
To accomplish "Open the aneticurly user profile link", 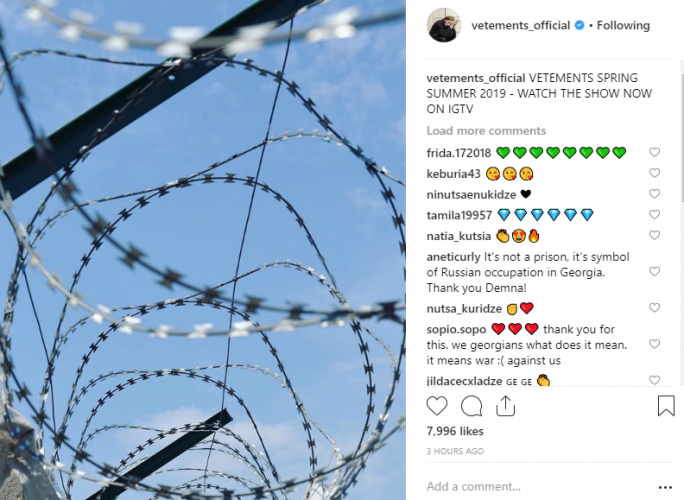I will point(454,257).
